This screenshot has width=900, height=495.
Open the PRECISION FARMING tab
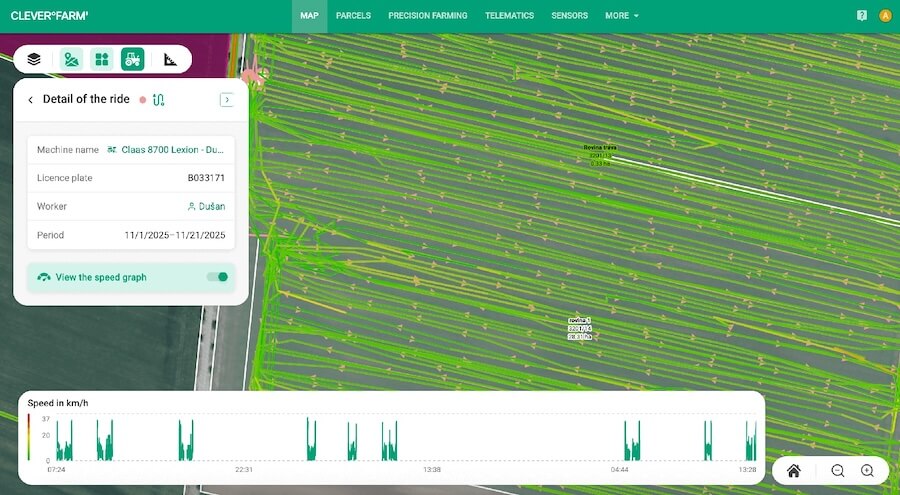(x=428, y=16)
